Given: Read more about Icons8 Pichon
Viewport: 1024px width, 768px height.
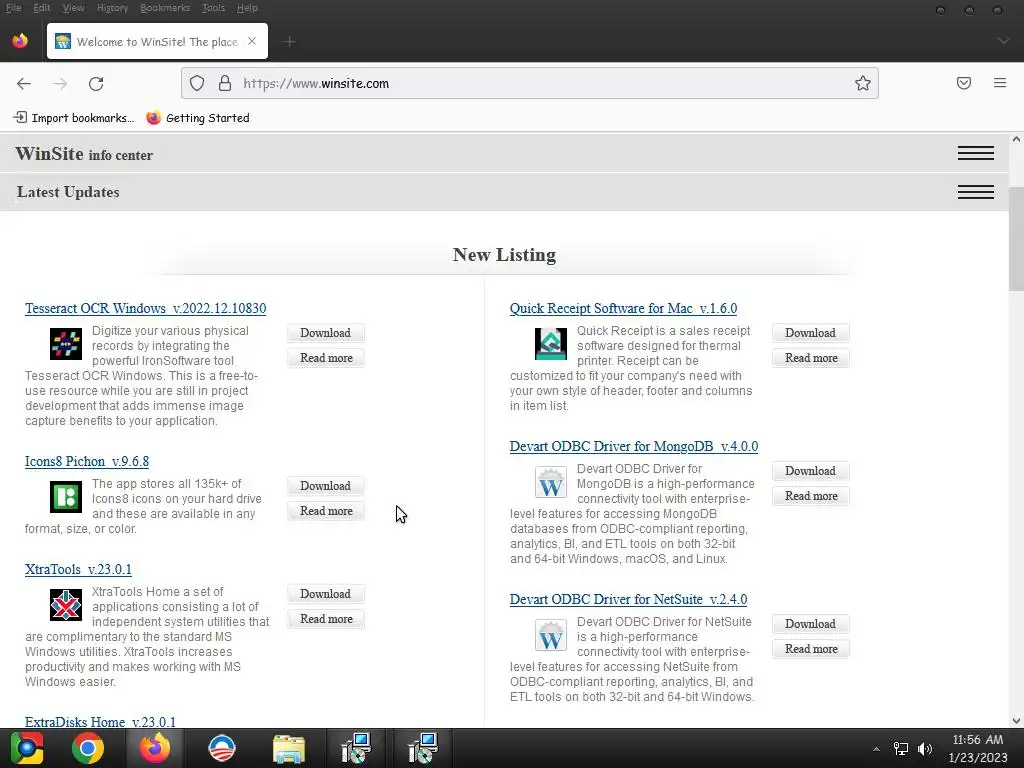Looking at the screenshot, I should (326, 511).
